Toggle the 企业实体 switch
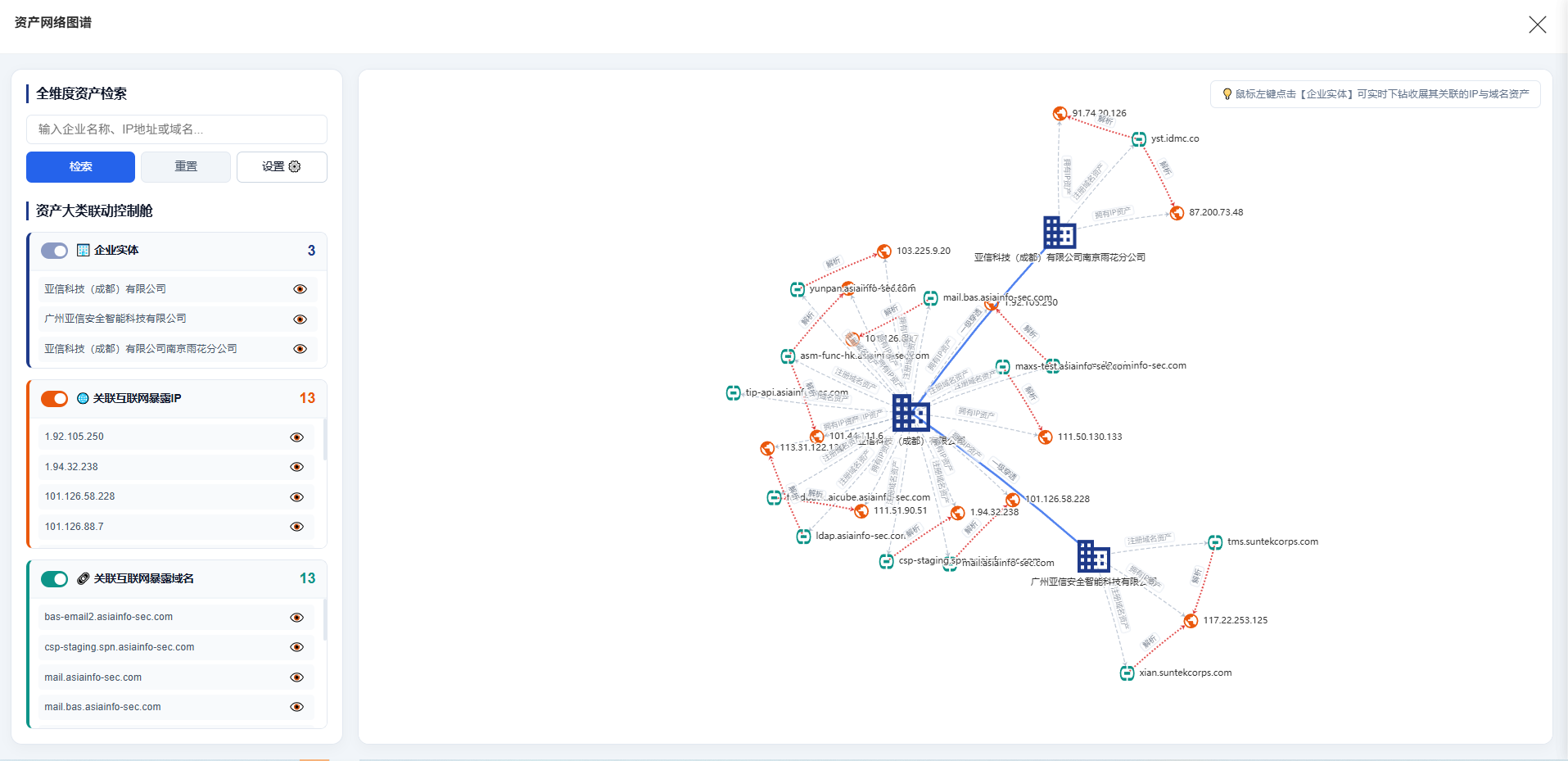 click(55, 251)
